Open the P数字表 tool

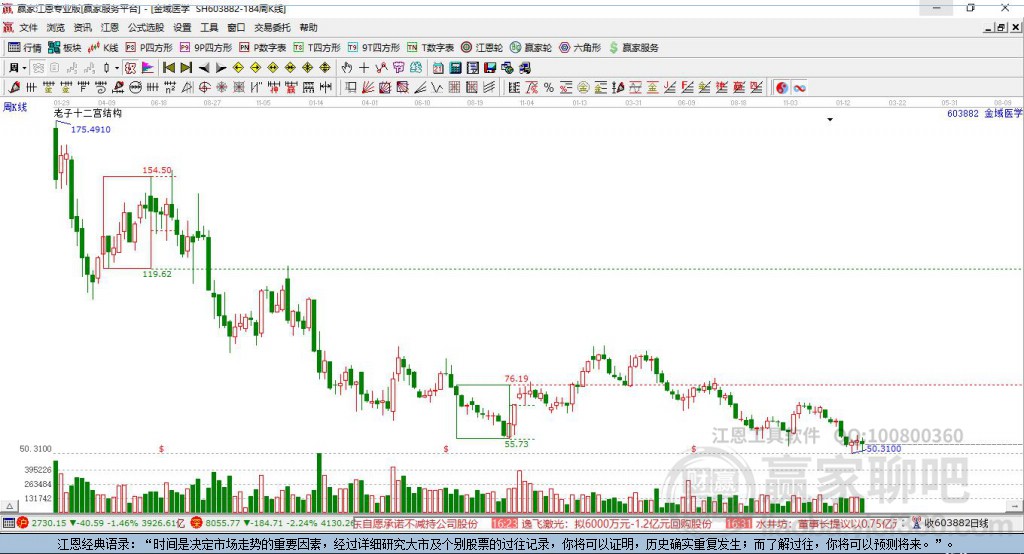(x=263, y=48)
